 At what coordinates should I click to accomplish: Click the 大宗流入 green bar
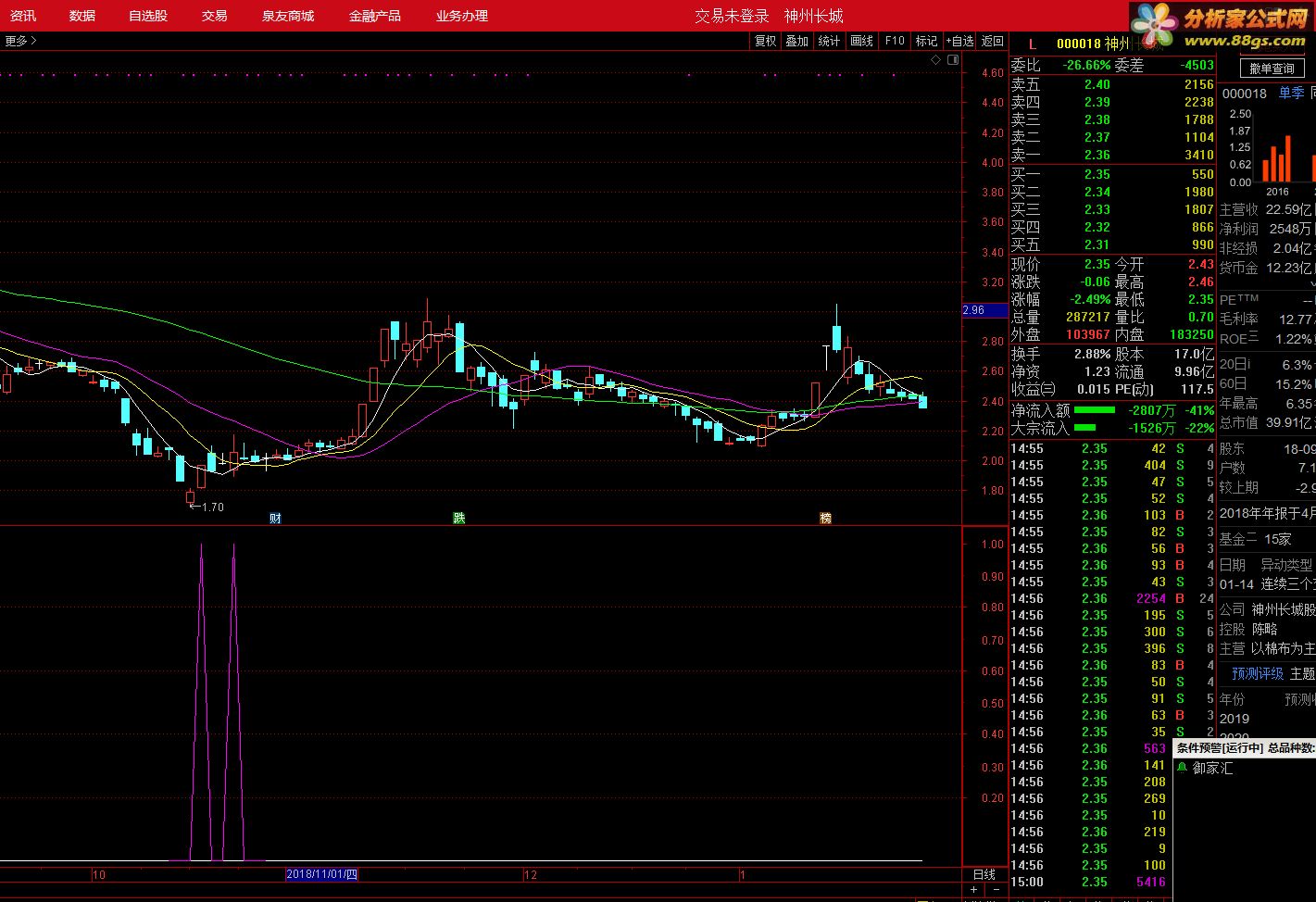pyautogui.click(x=1084, y=427)
